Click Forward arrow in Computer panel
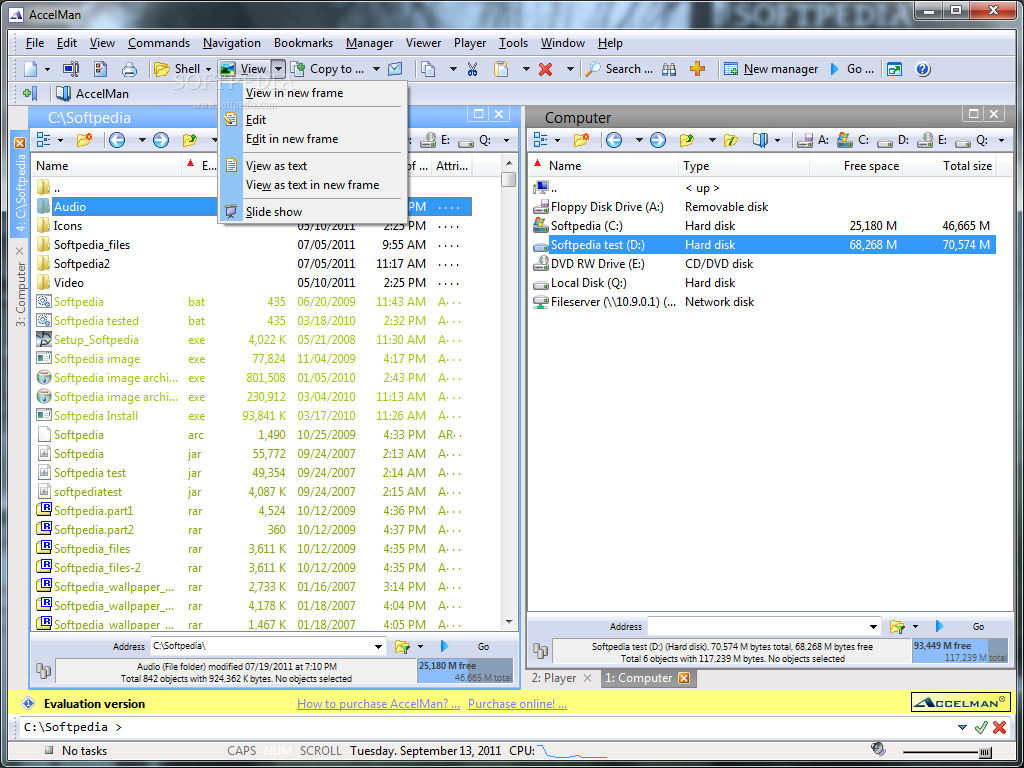This screenshot has height=768, width=1024. (x=658, y=140)
